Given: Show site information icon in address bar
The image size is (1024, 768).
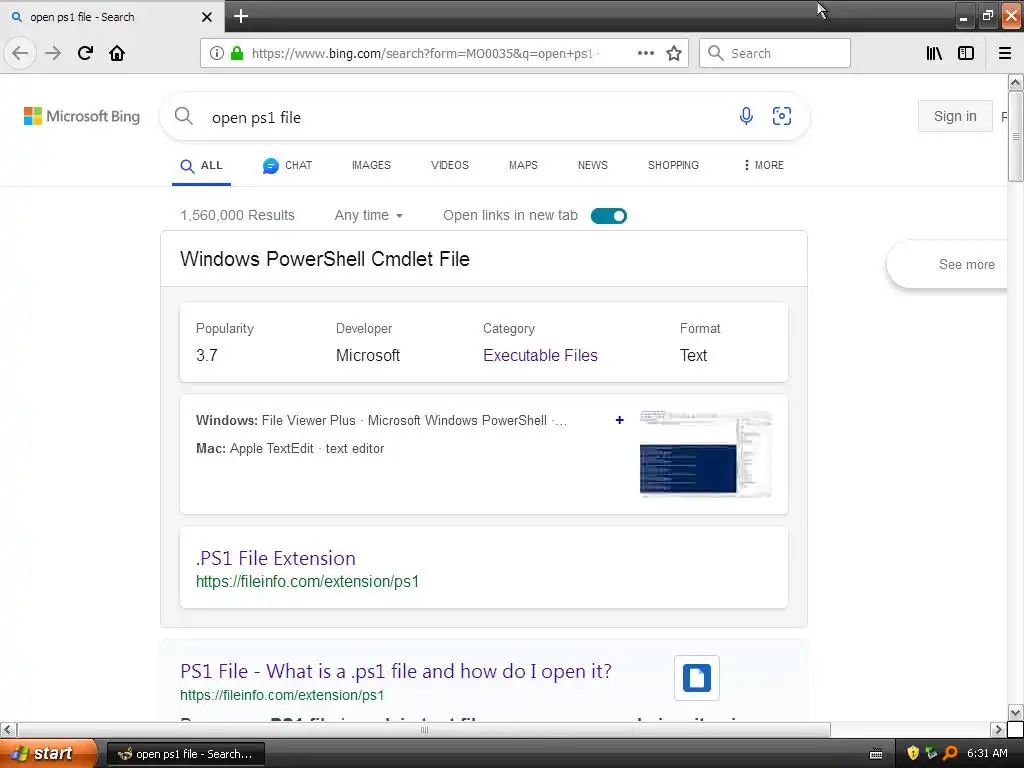Looking at the screenshot, I should coord(217,53).
